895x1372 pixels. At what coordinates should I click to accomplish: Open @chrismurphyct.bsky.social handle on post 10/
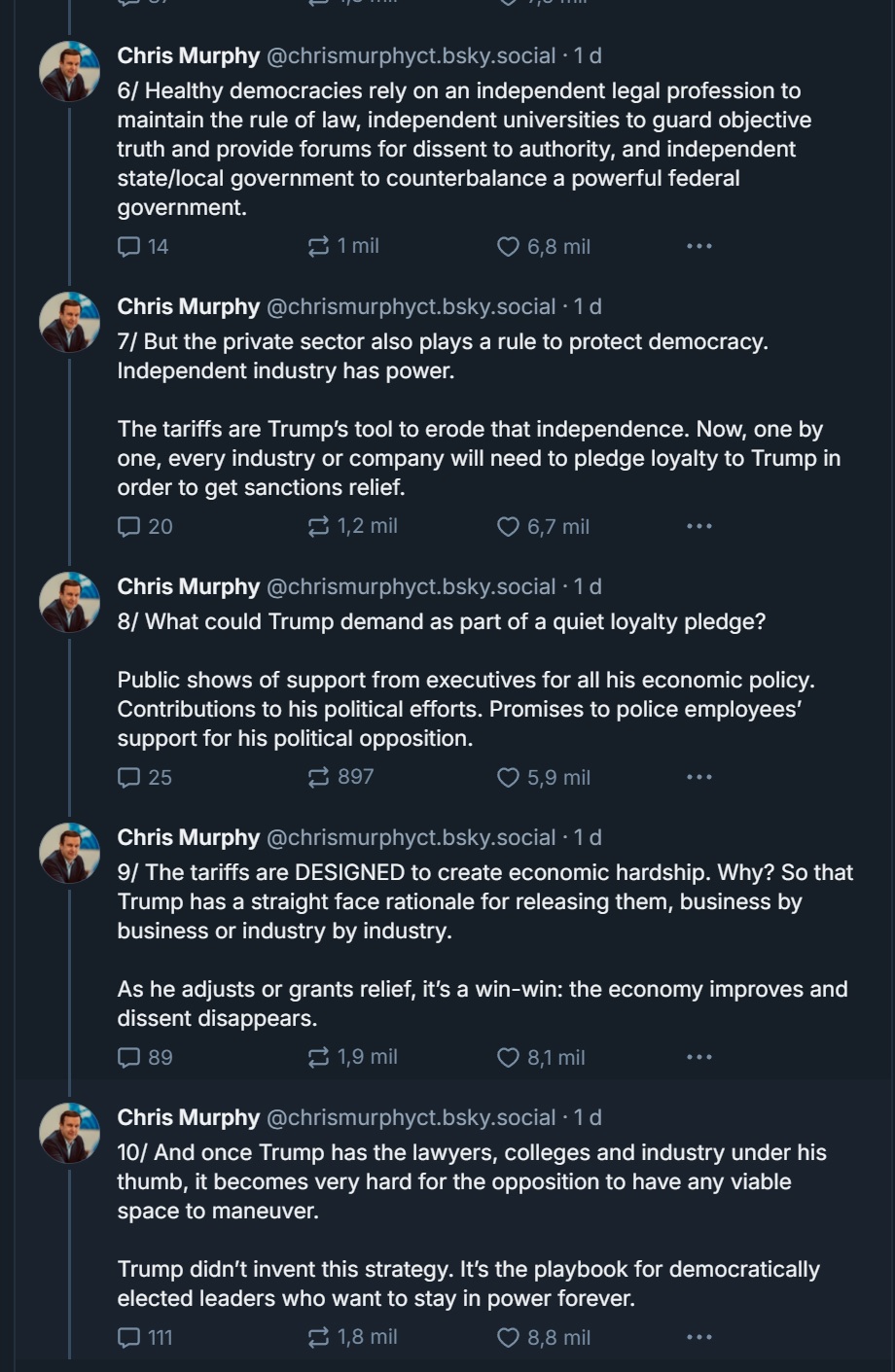[x=411, y=1118]
